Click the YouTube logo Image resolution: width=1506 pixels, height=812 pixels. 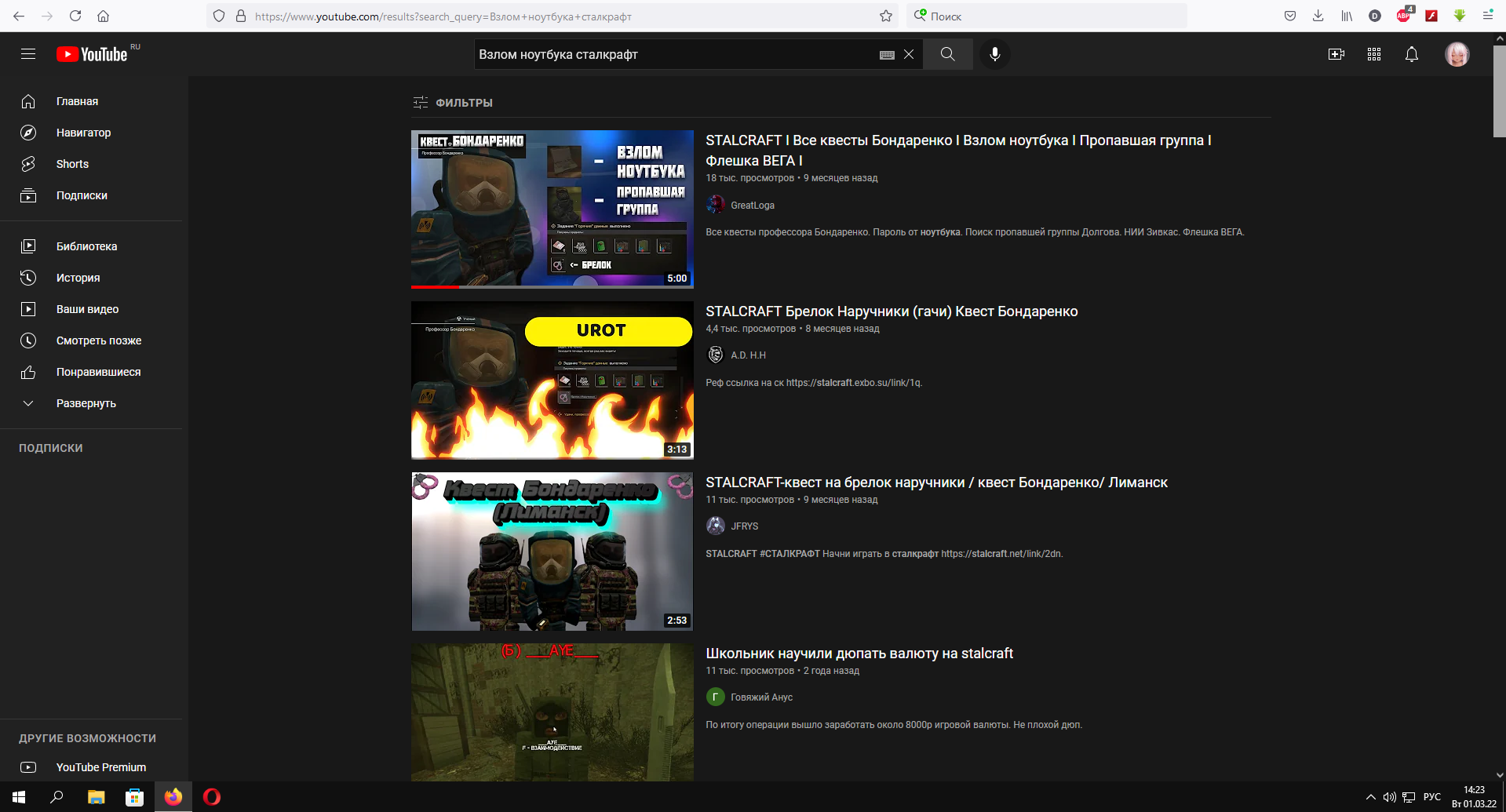[92, 54]
